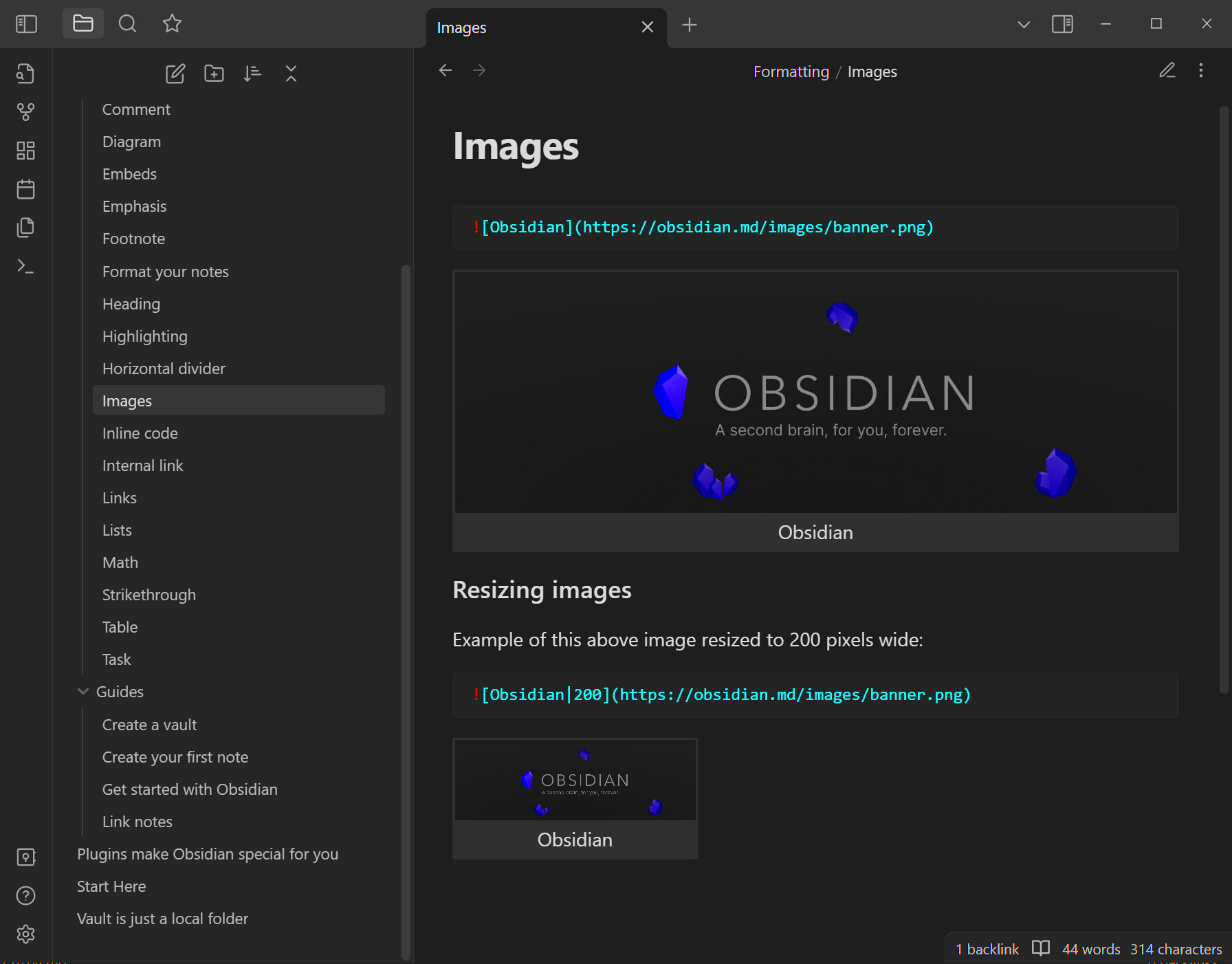Change sort order icon
Image resolution: width=1232 pixels, height=964 pixels.
252,73
